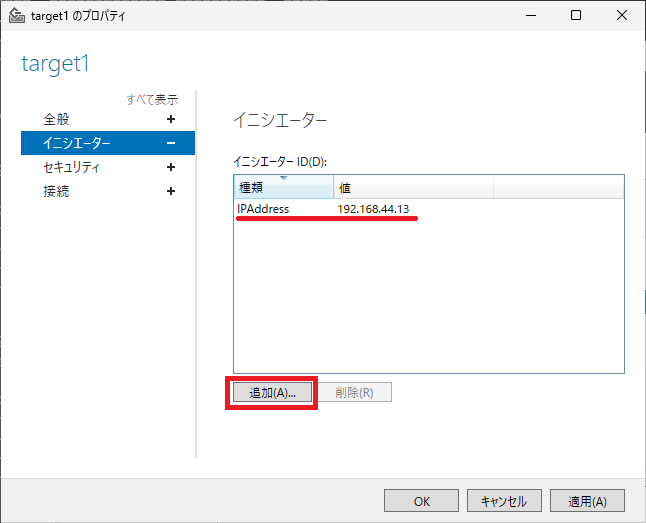Image resolution: width=646 pixels, height=523 pixels.
Task: Click the 削除(R) button
Action: (354, 392)
